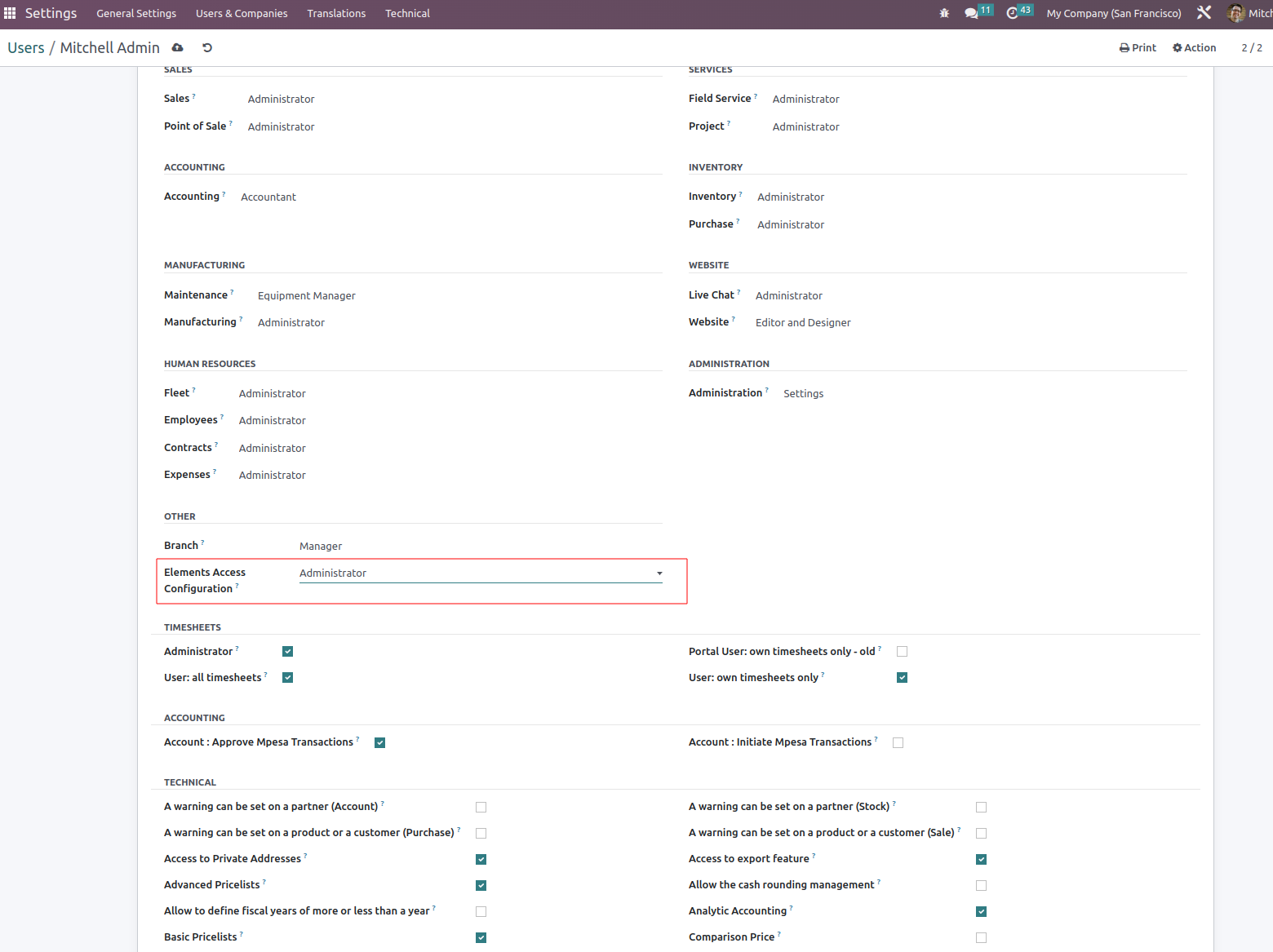Uncheck the timesheets Administrator checkbox
1273x952 pixels.
tap(287, 652)
